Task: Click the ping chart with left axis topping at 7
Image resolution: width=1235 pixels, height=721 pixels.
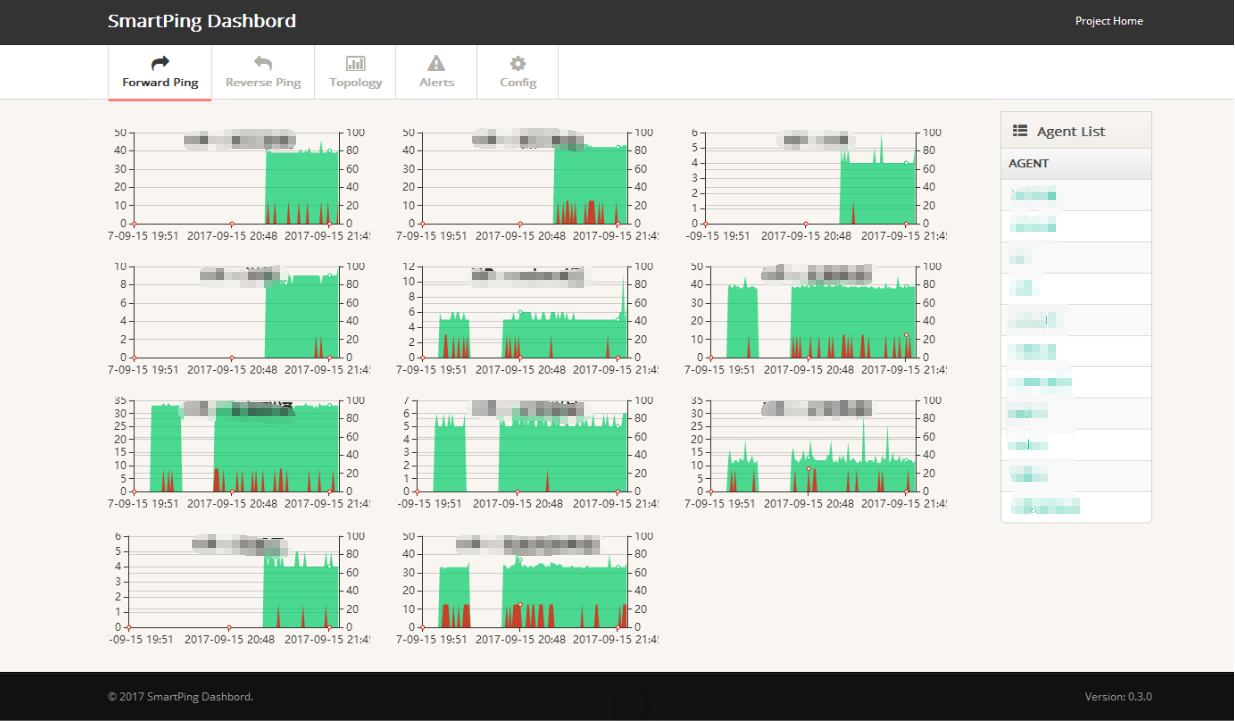Action: tap(529, 452)
